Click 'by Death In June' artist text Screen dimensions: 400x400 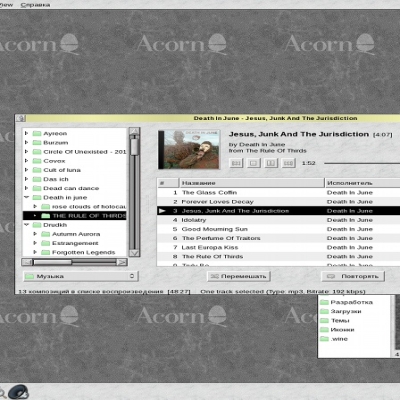point(257,145)
